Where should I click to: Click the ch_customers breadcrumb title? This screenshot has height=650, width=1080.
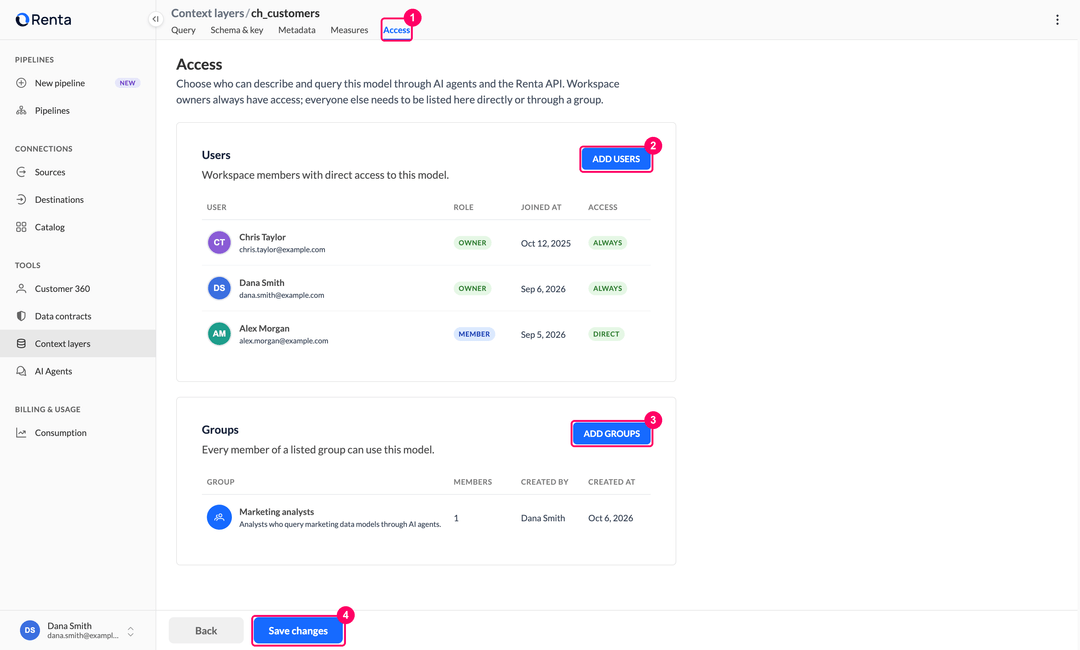[285, 13]
